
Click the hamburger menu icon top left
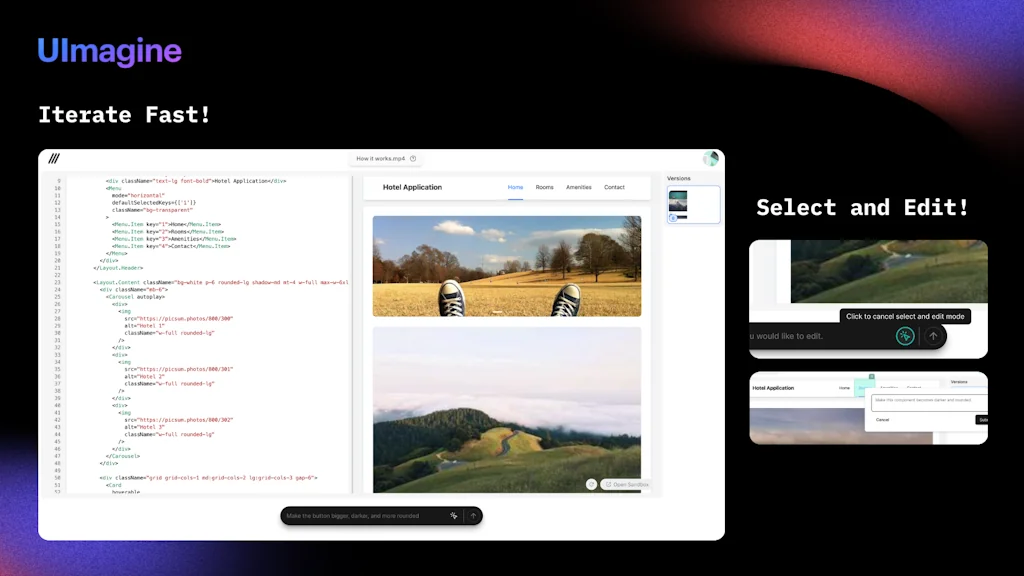(55, 158)
